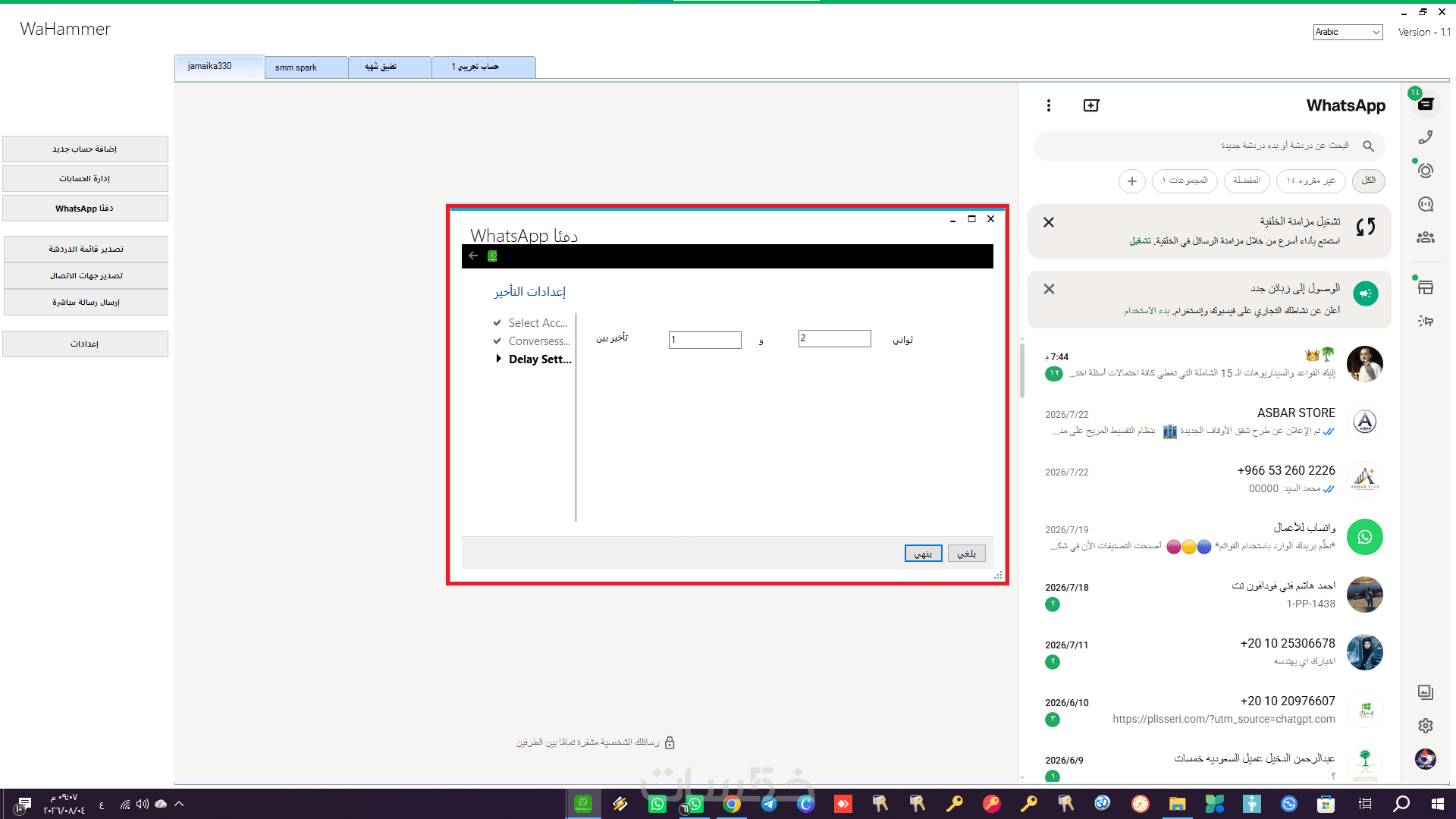Click the chat list scrollbar
The width and height of the screenshot is (1456, 819).
1022,372
